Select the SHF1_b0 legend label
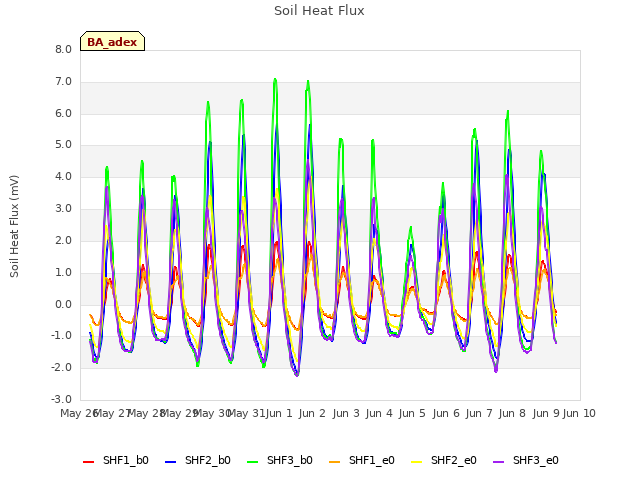 tap(126, 460)
